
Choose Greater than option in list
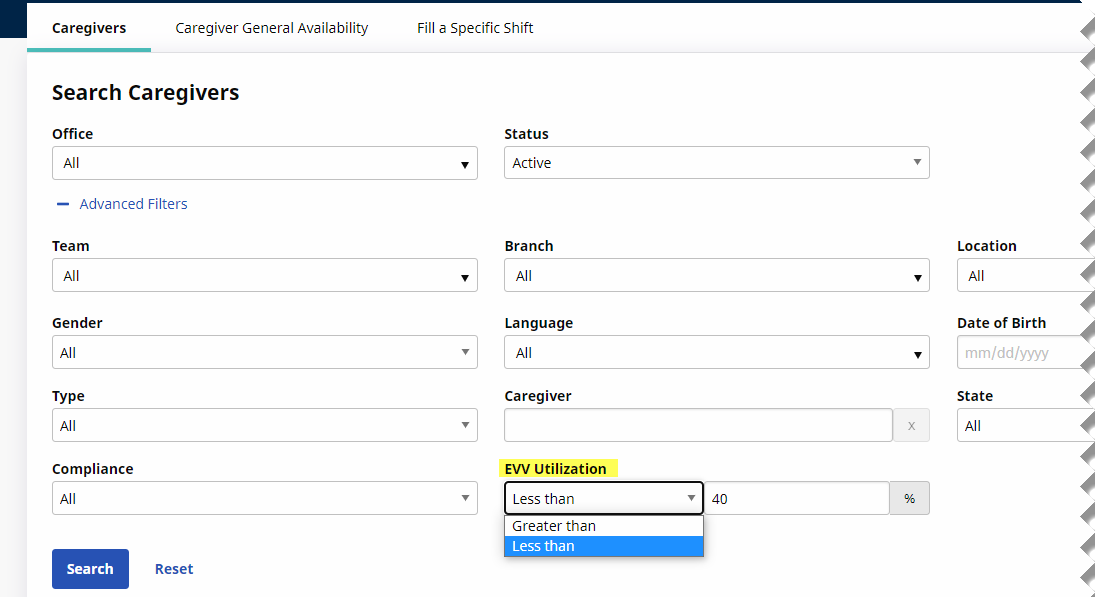[x=554, y=526]
